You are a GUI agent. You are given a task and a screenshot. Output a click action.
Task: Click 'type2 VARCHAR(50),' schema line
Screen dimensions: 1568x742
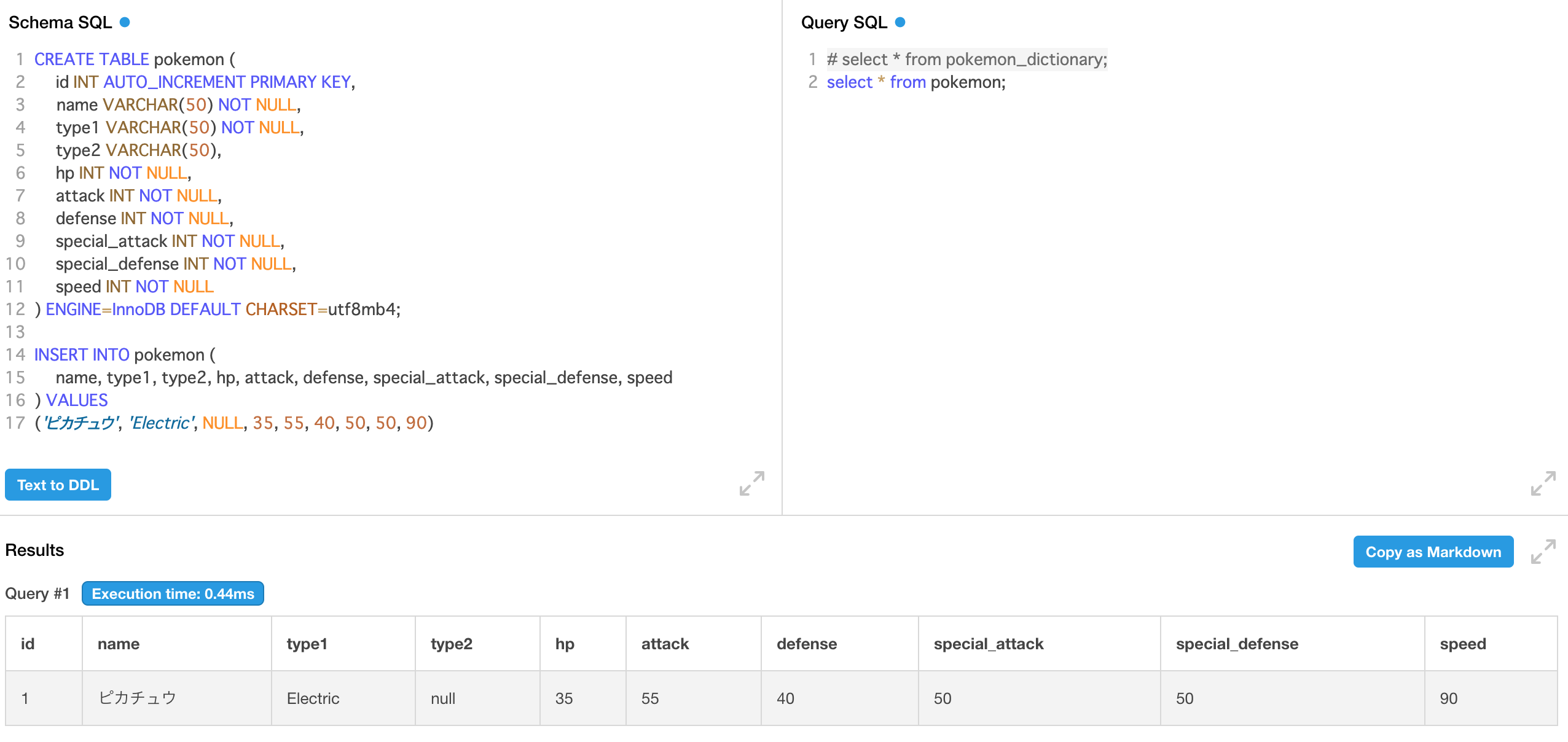(x=138, y=150)
